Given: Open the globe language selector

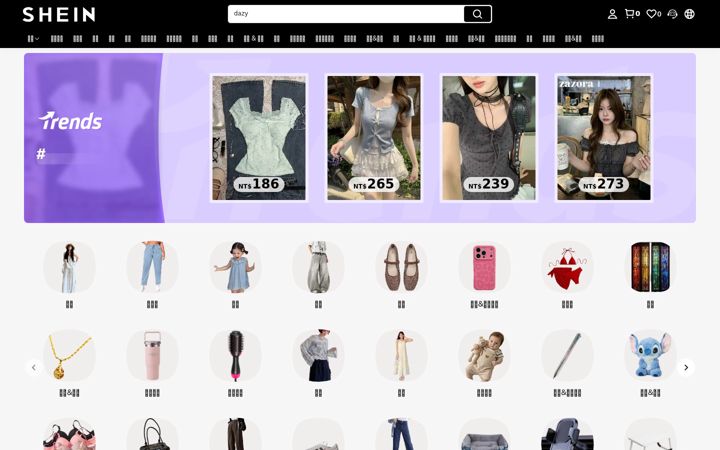Looking at the screenshot, I should [x=689, y=14].
